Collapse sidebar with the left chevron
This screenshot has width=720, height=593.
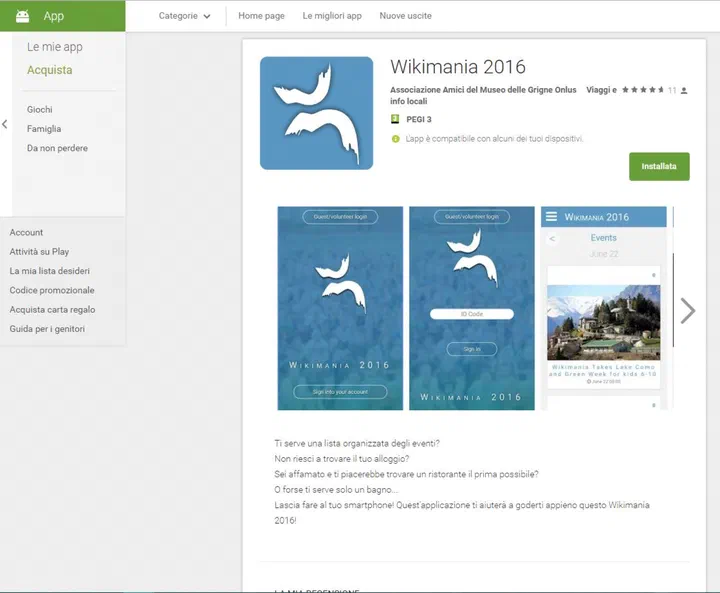[x=5, y=124]
